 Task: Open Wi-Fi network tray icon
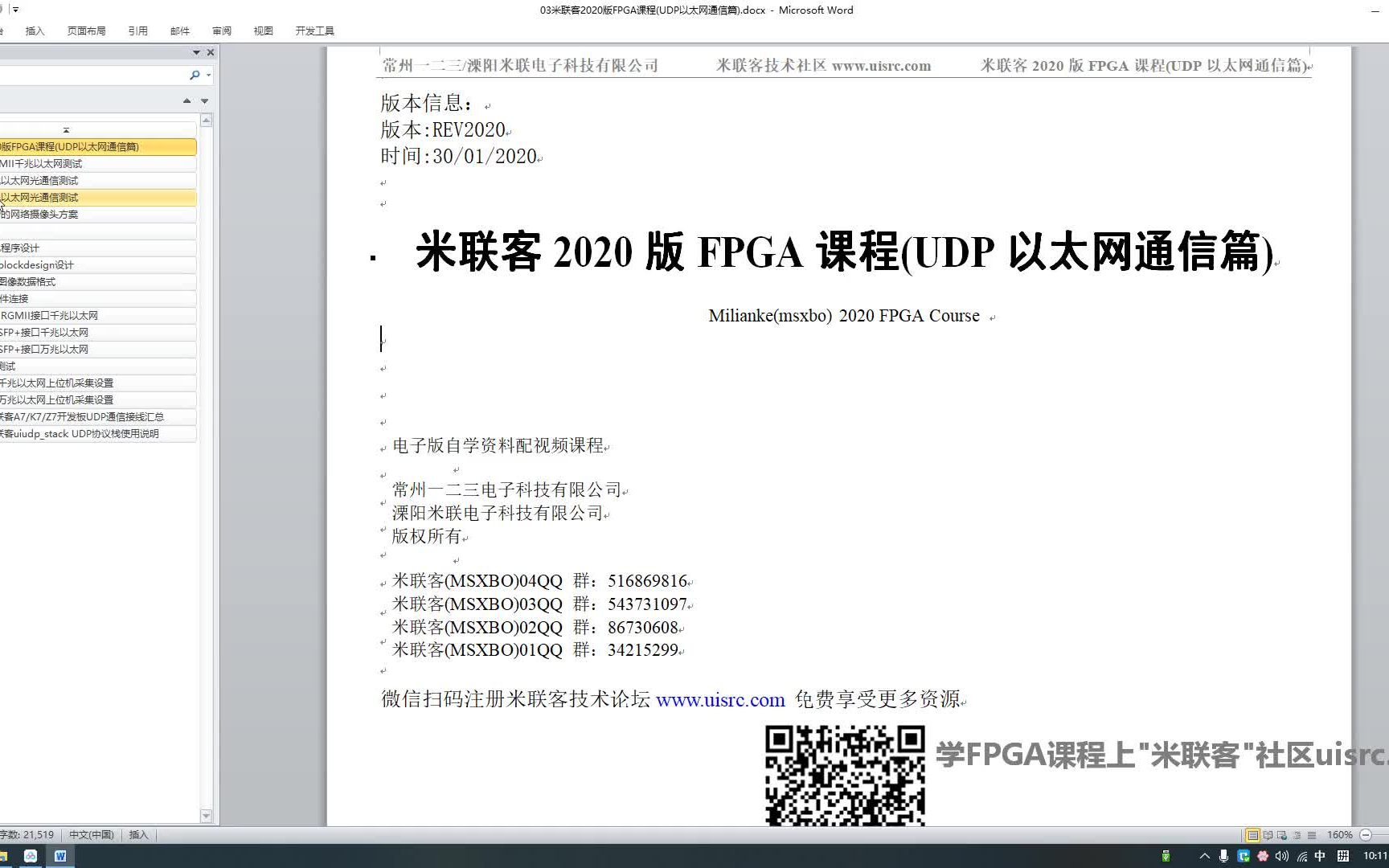tap(1301, 856)
